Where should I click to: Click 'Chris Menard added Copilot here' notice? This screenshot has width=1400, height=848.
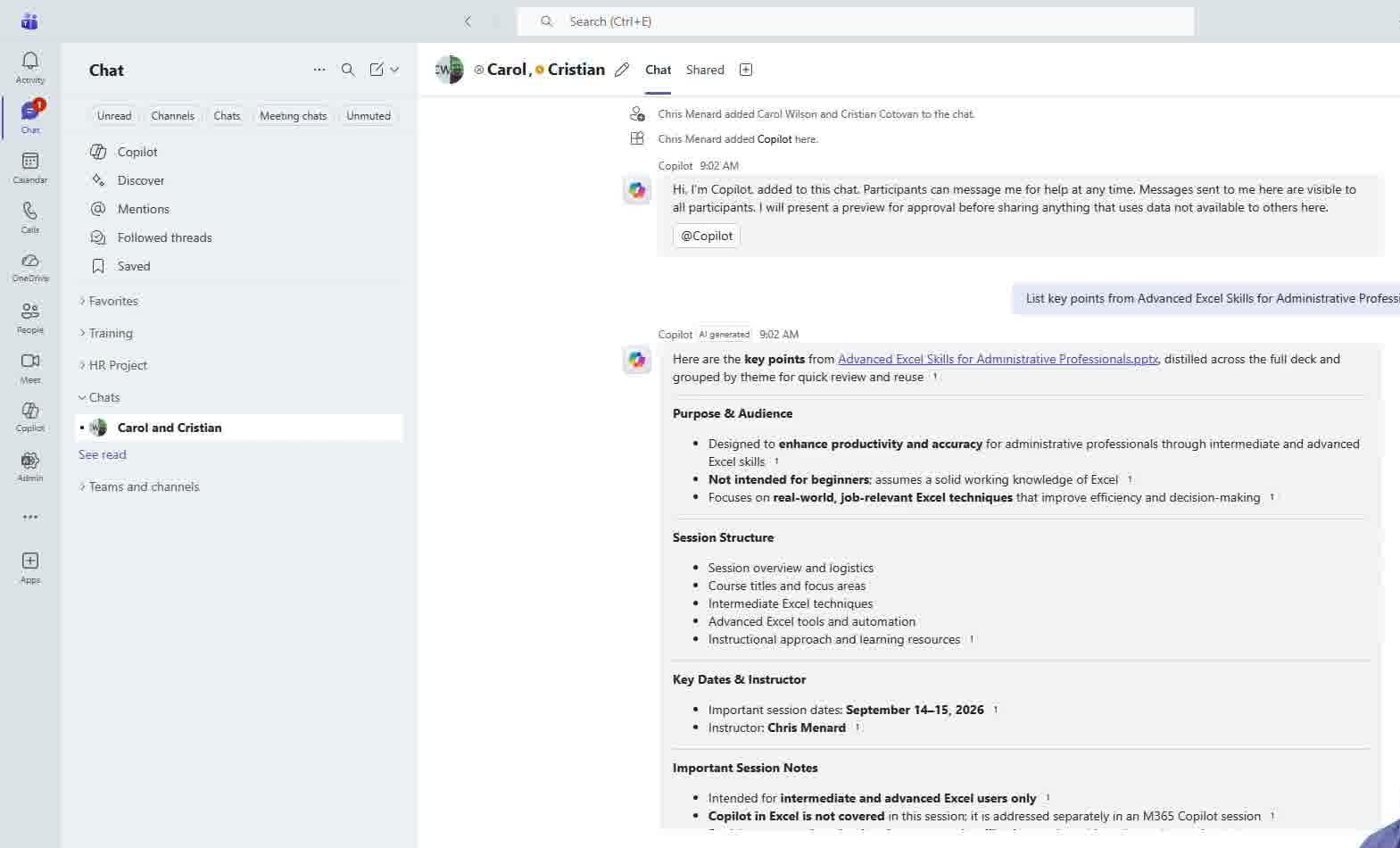coord(738,139)
